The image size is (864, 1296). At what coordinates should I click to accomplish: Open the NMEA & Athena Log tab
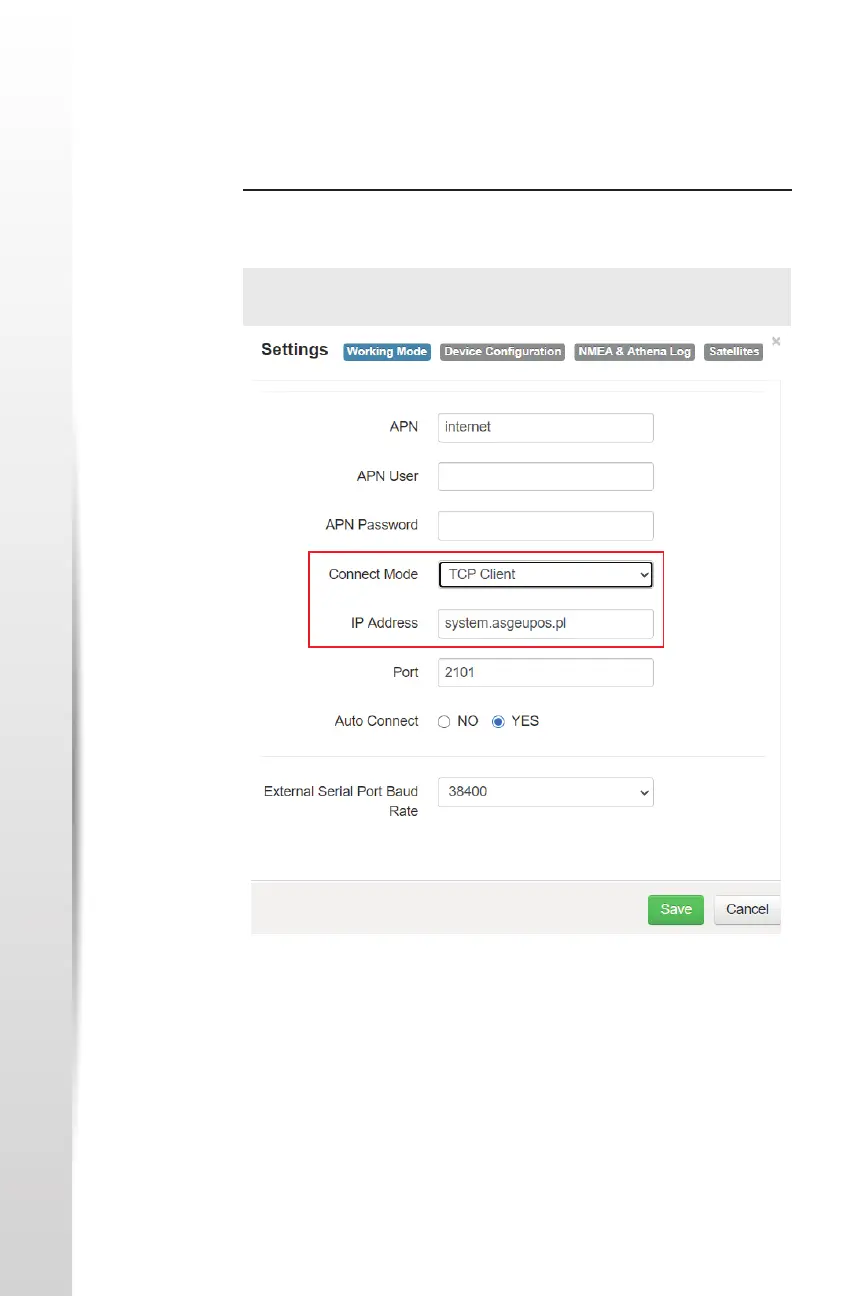634,352
